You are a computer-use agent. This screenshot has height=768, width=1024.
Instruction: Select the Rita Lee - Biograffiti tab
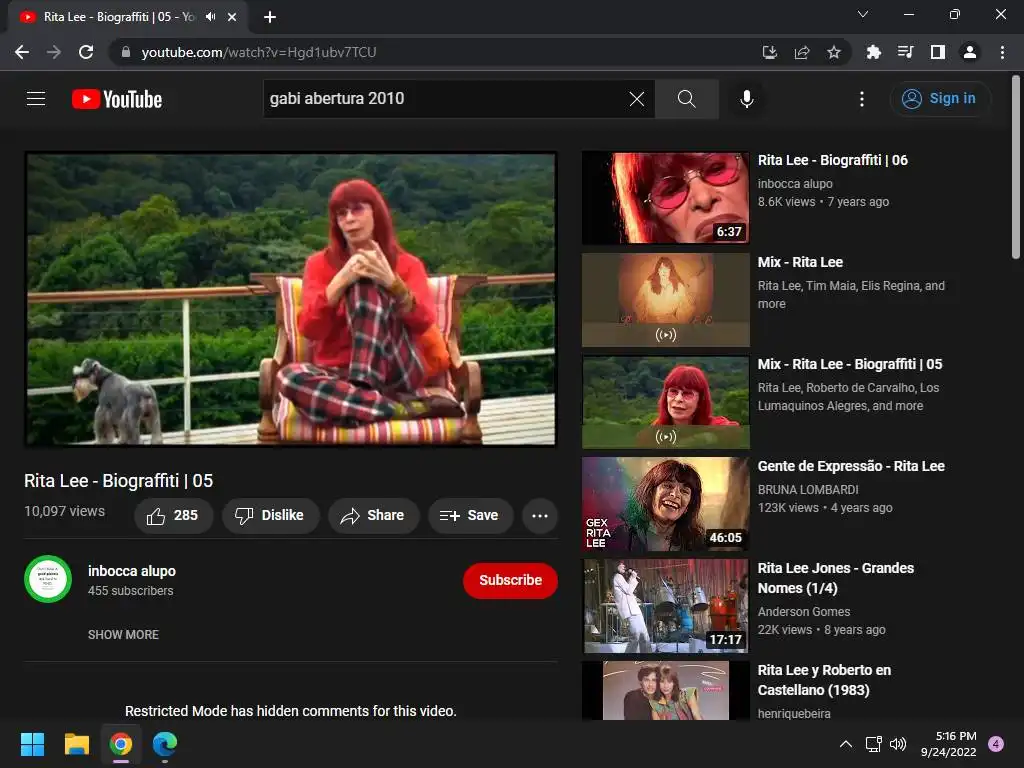pos(128,17)
